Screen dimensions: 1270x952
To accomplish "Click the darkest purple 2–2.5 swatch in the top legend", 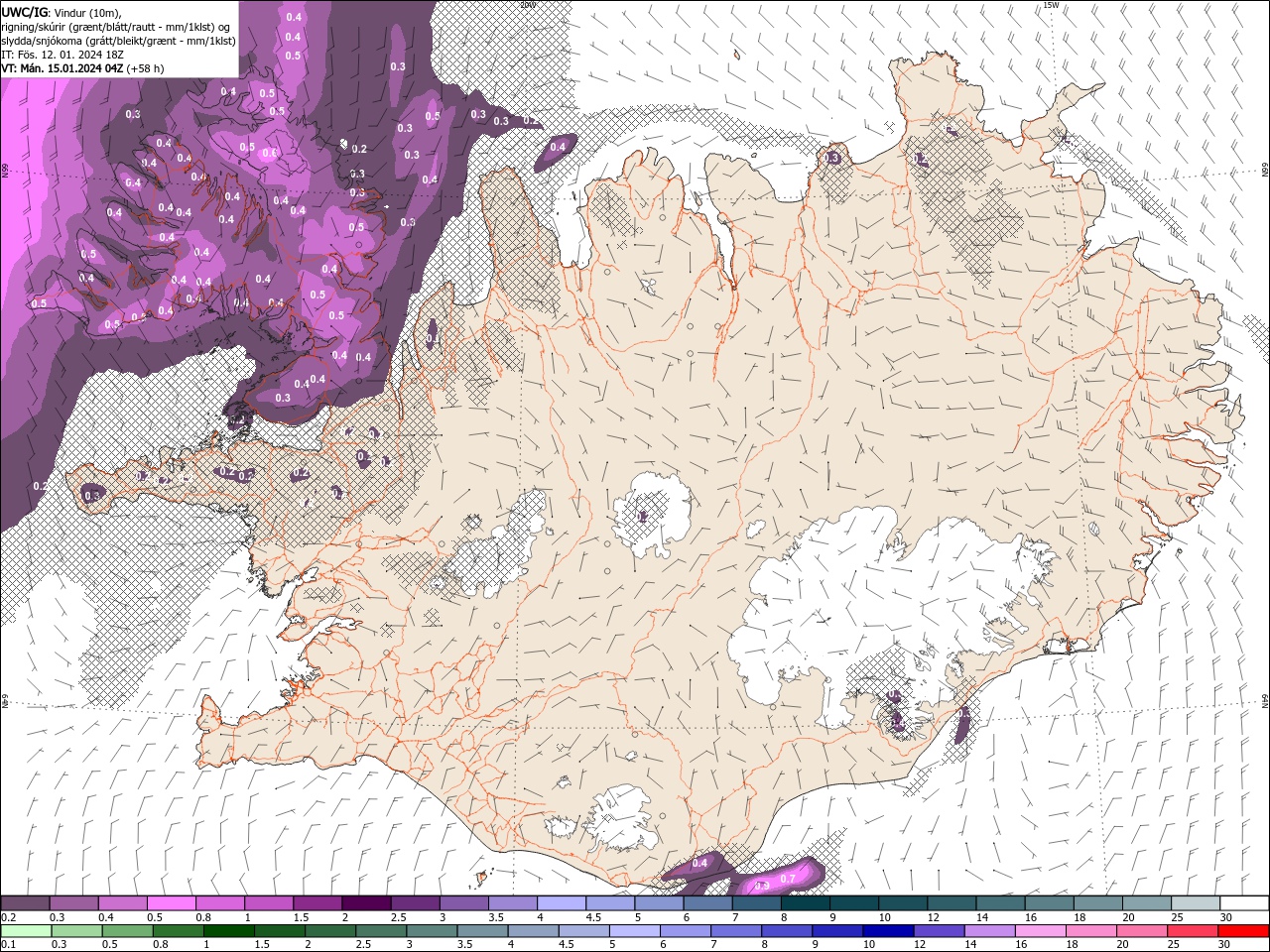I will (365, 903).
